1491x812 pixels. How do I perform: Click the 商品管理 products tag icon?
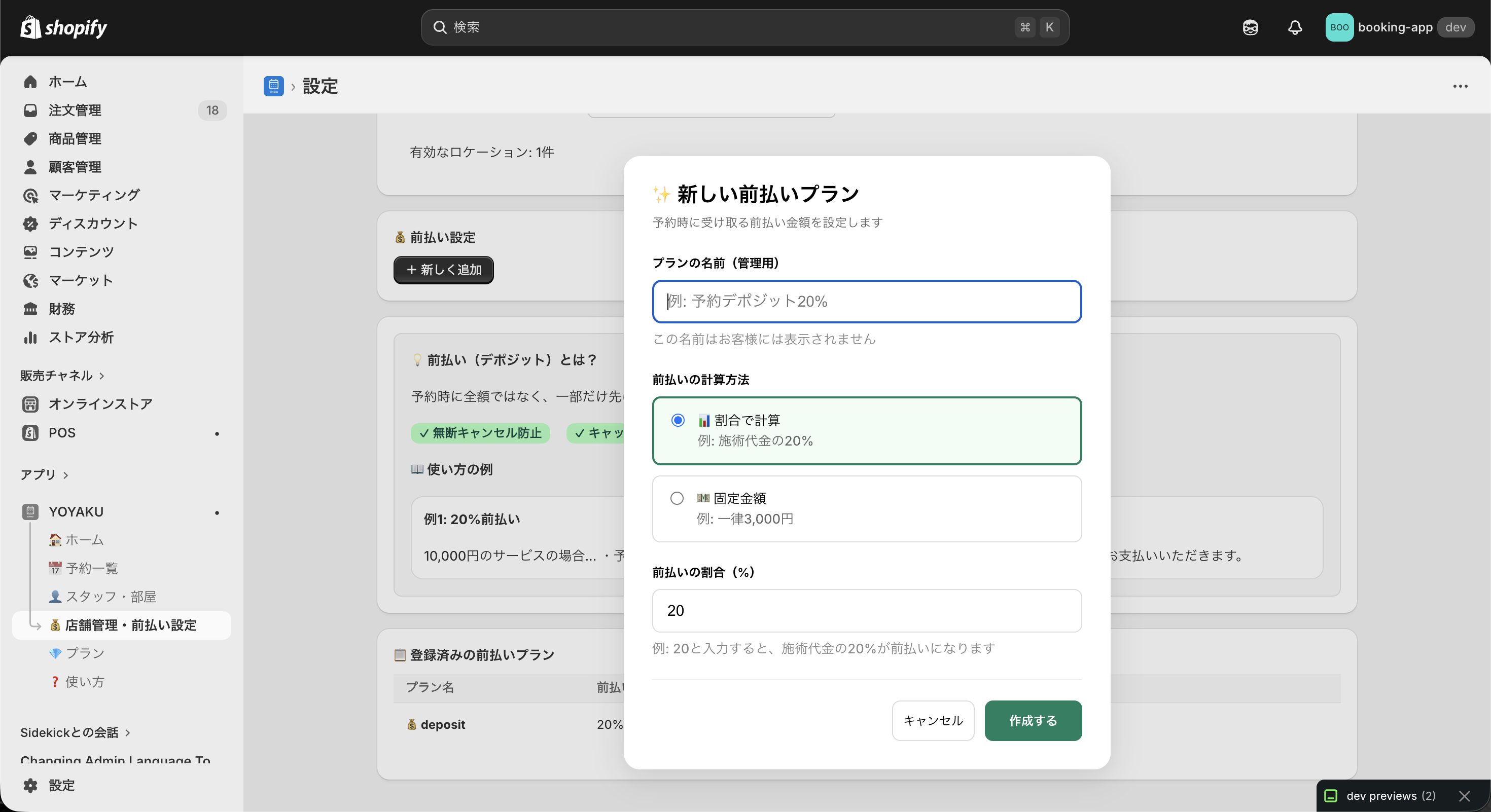point(30,138)
